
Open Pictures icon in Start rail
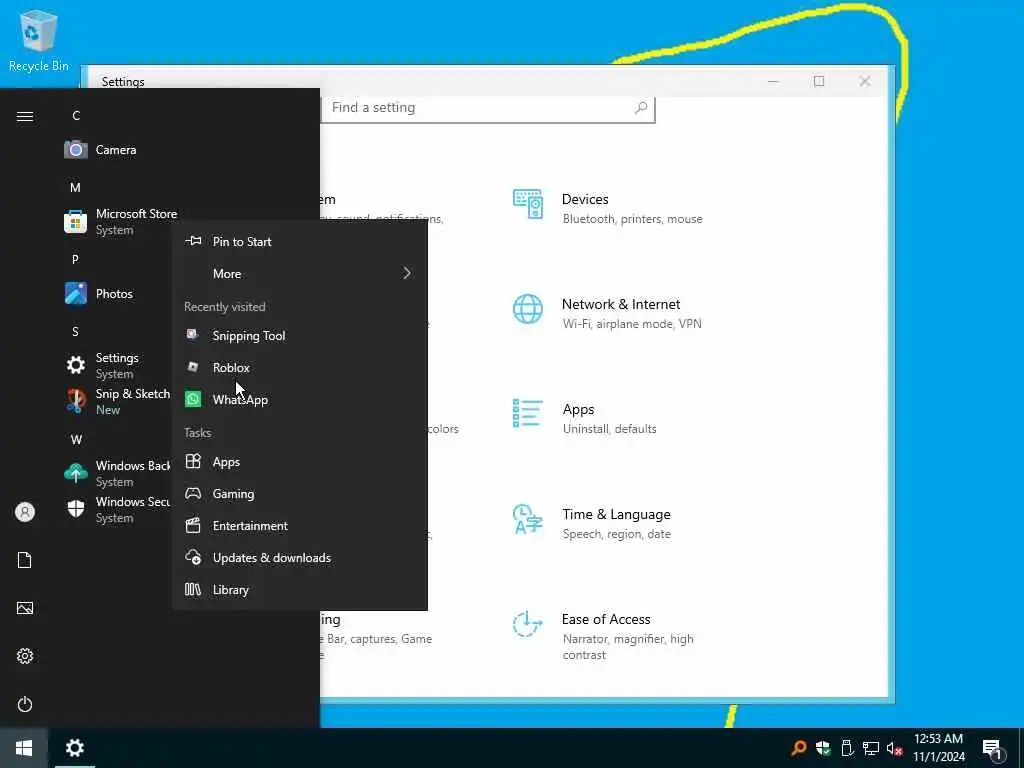[x=25, y=608]
